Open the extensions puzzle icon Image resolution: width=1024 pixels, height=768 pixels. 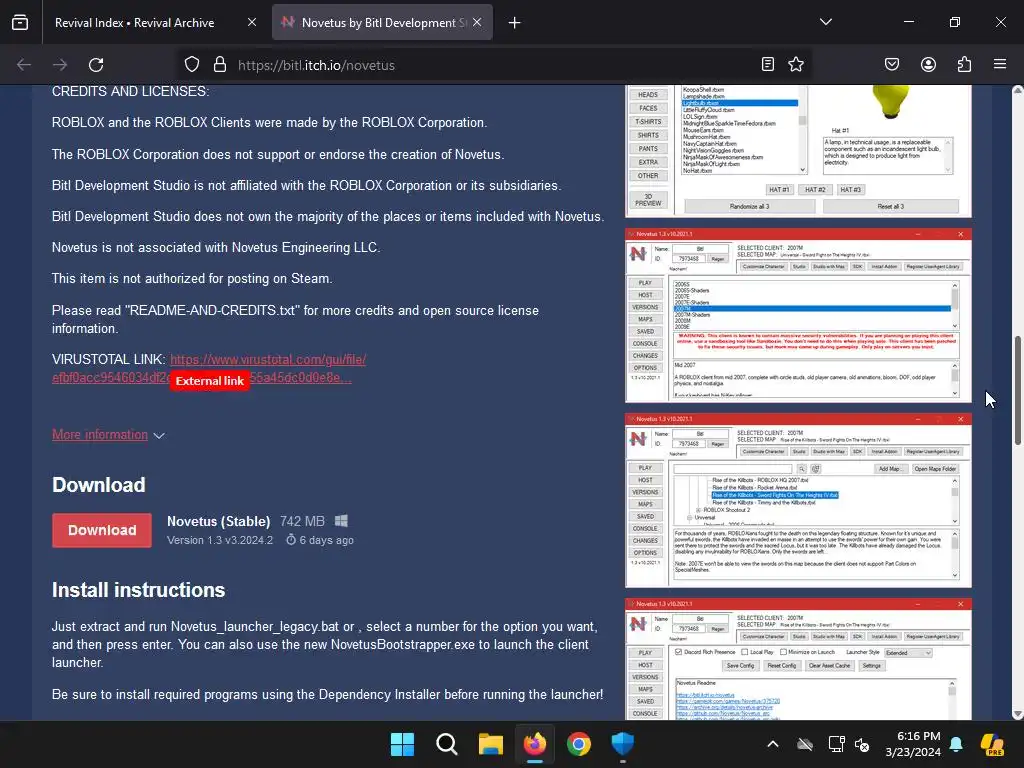point(965,65)
